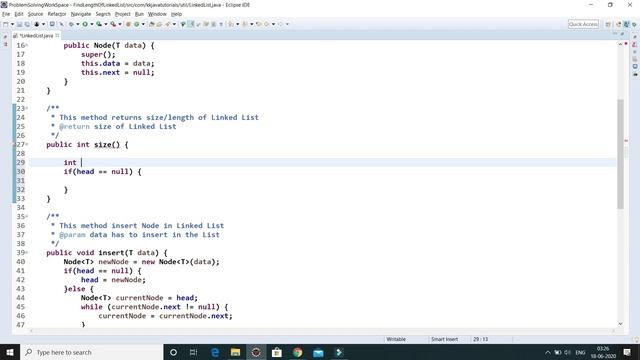Click the Coverage run icon

coord(99,24)
